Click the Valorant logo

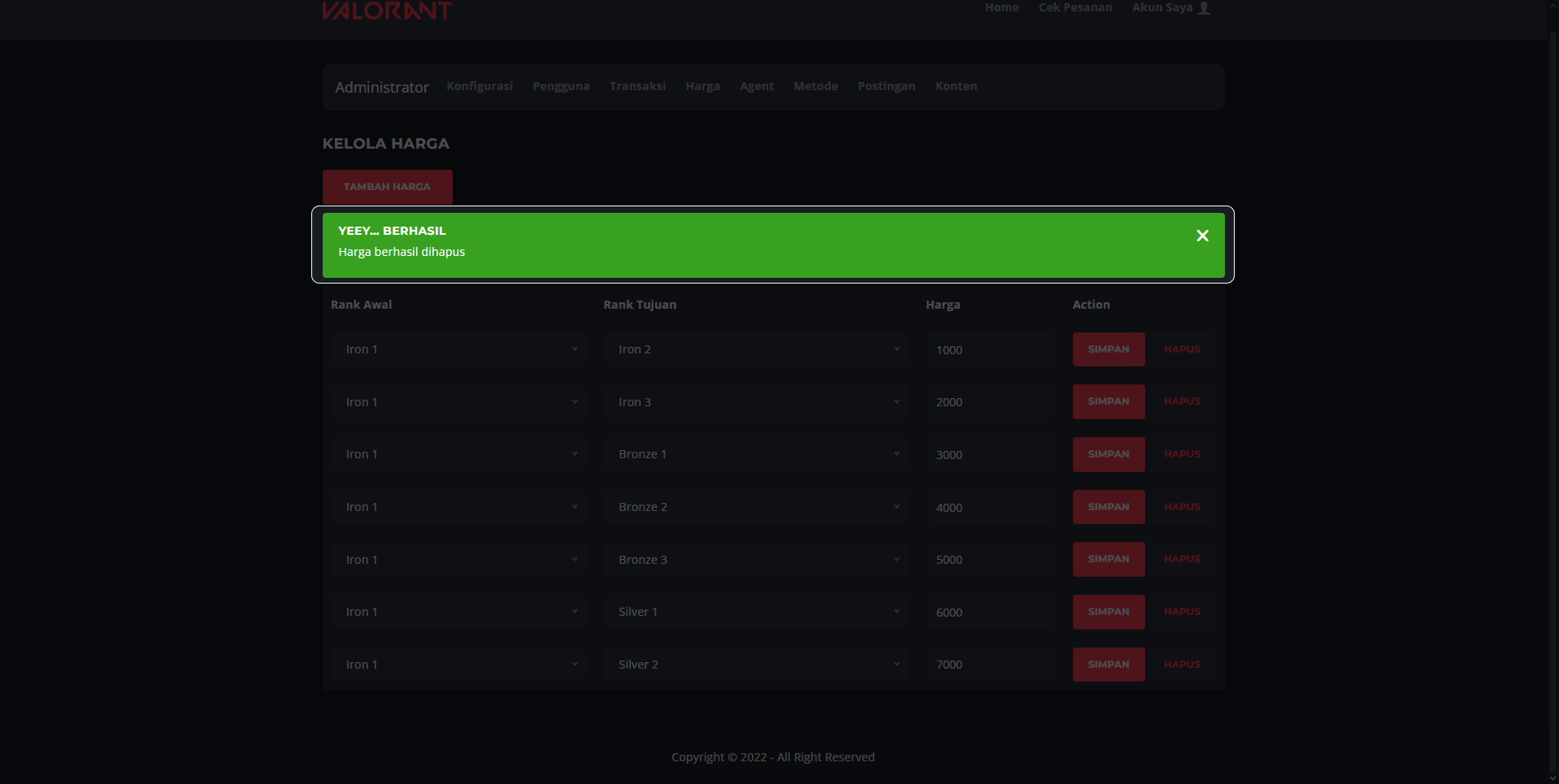(387, 10)
